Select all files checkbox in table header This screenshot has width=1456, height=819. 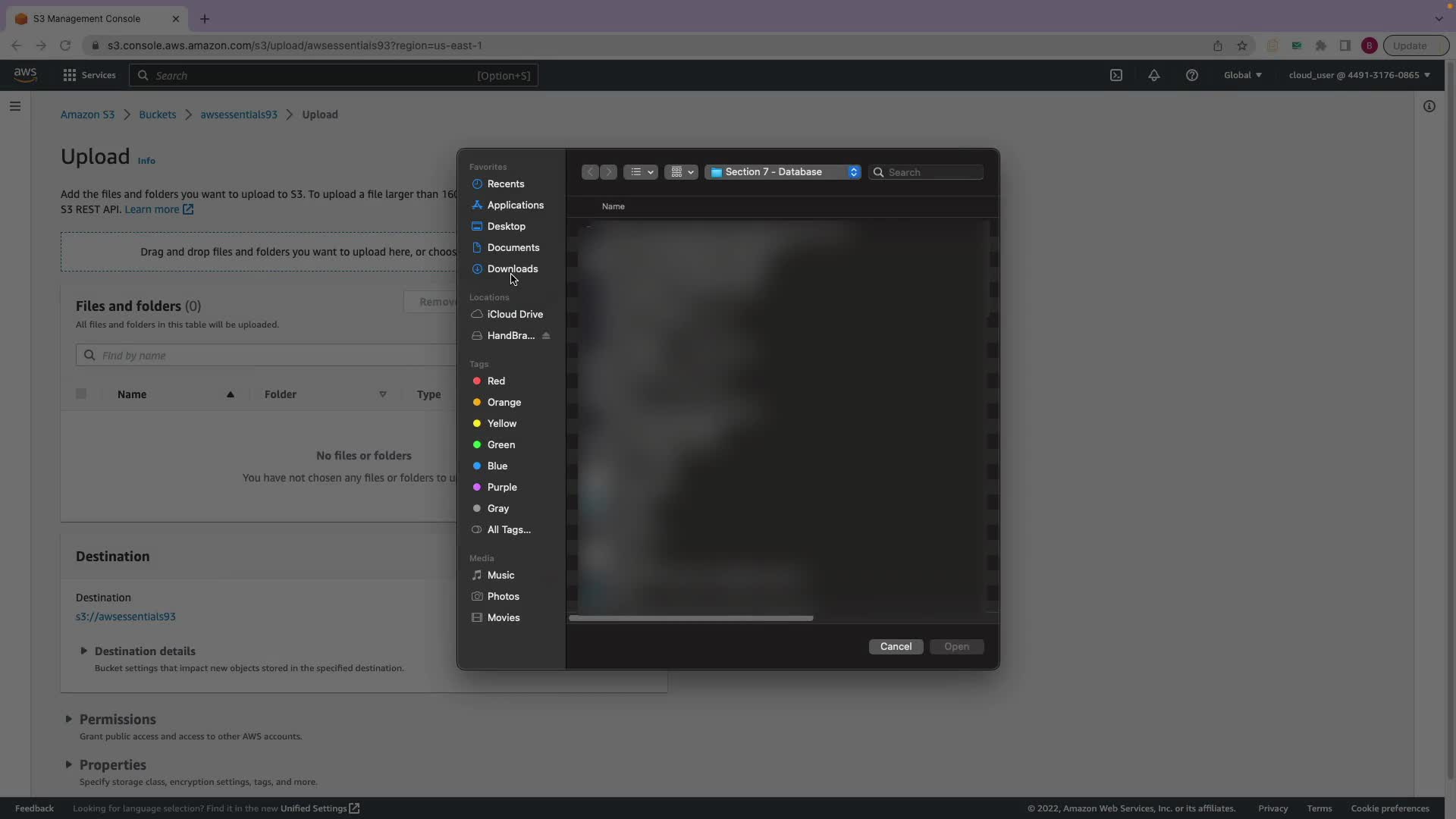tap(81, 394)
